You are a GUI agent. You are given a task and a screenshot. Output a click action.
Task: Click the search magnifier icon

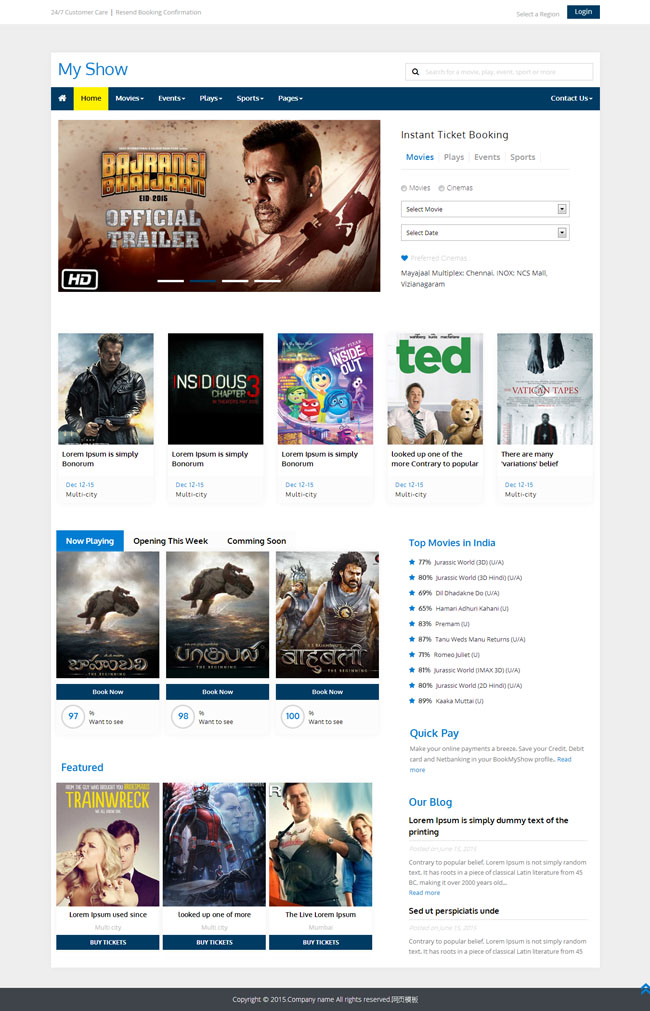tap(415, 72)
